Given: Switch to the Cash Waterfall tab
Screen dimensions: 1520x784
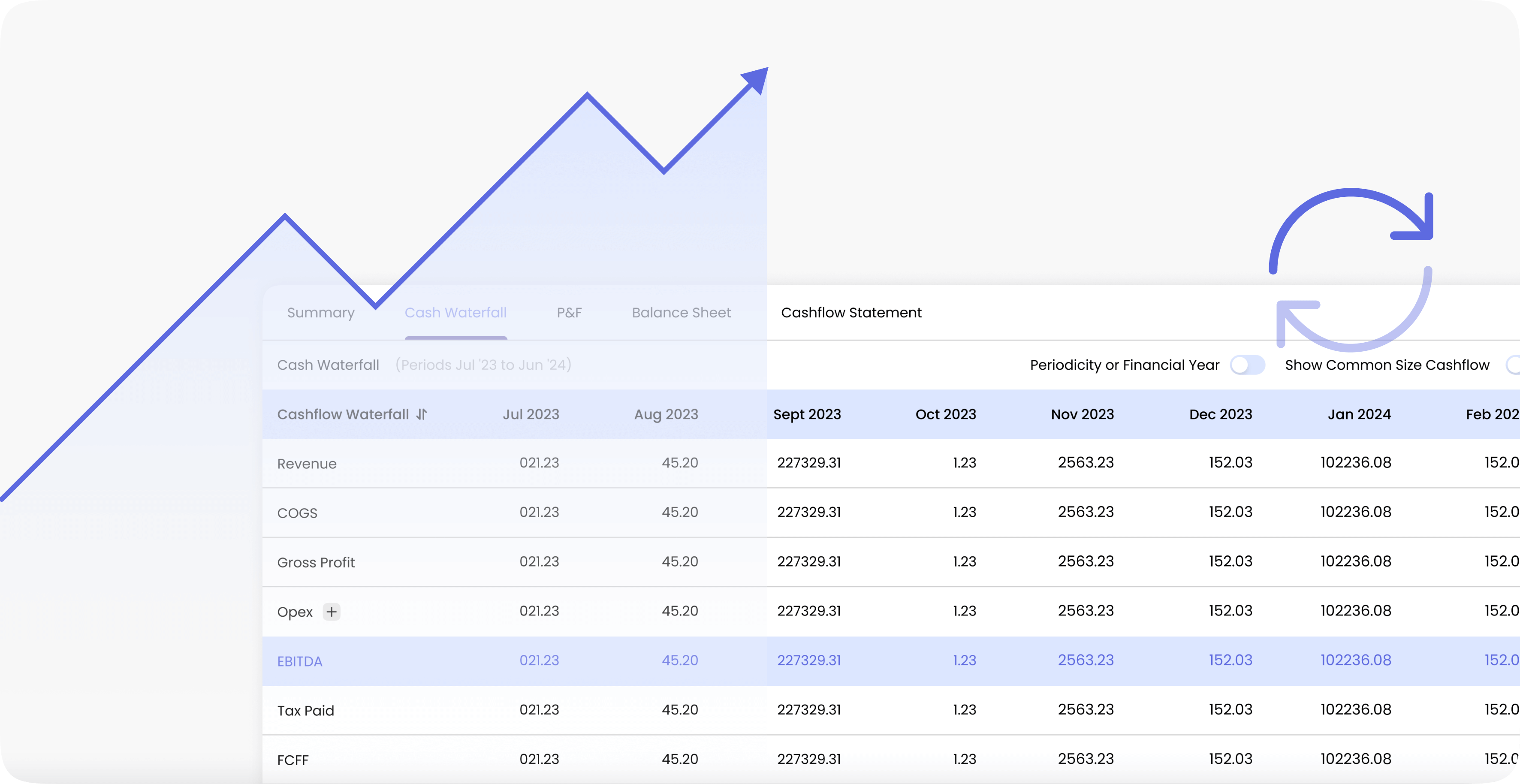Looking at the screenshot, I should (455, 313).
